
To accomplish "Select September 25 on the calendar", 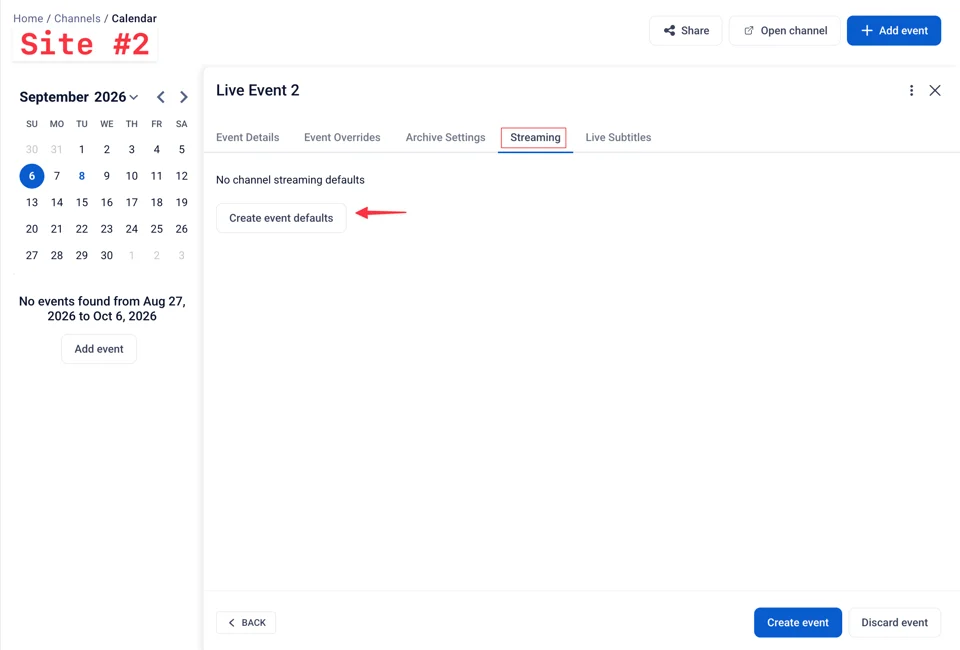I will (x=157, y=229).
